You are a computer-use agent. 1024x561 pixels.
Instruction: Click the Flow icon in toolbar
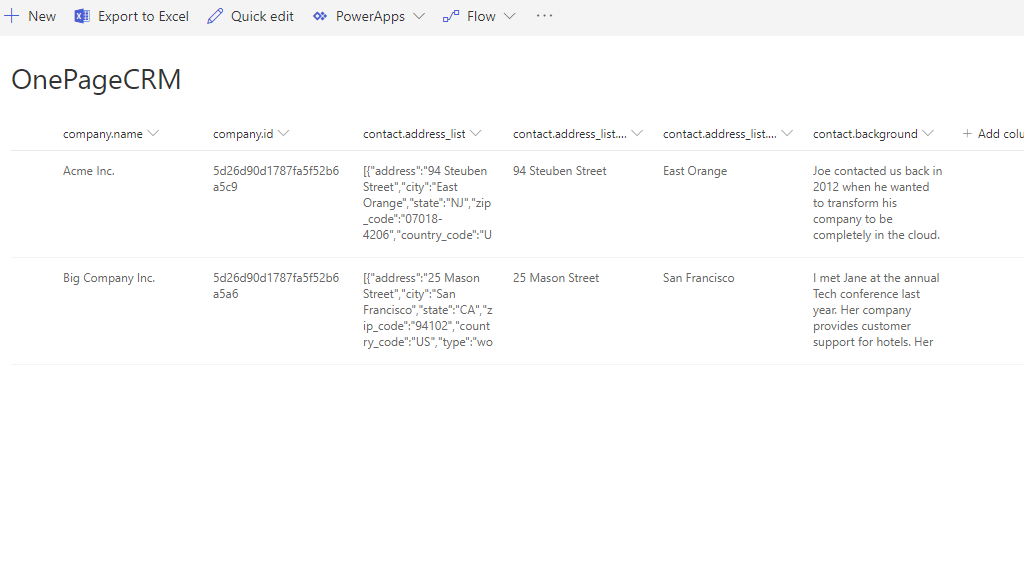pyautogui.click(x=451, y=16)
